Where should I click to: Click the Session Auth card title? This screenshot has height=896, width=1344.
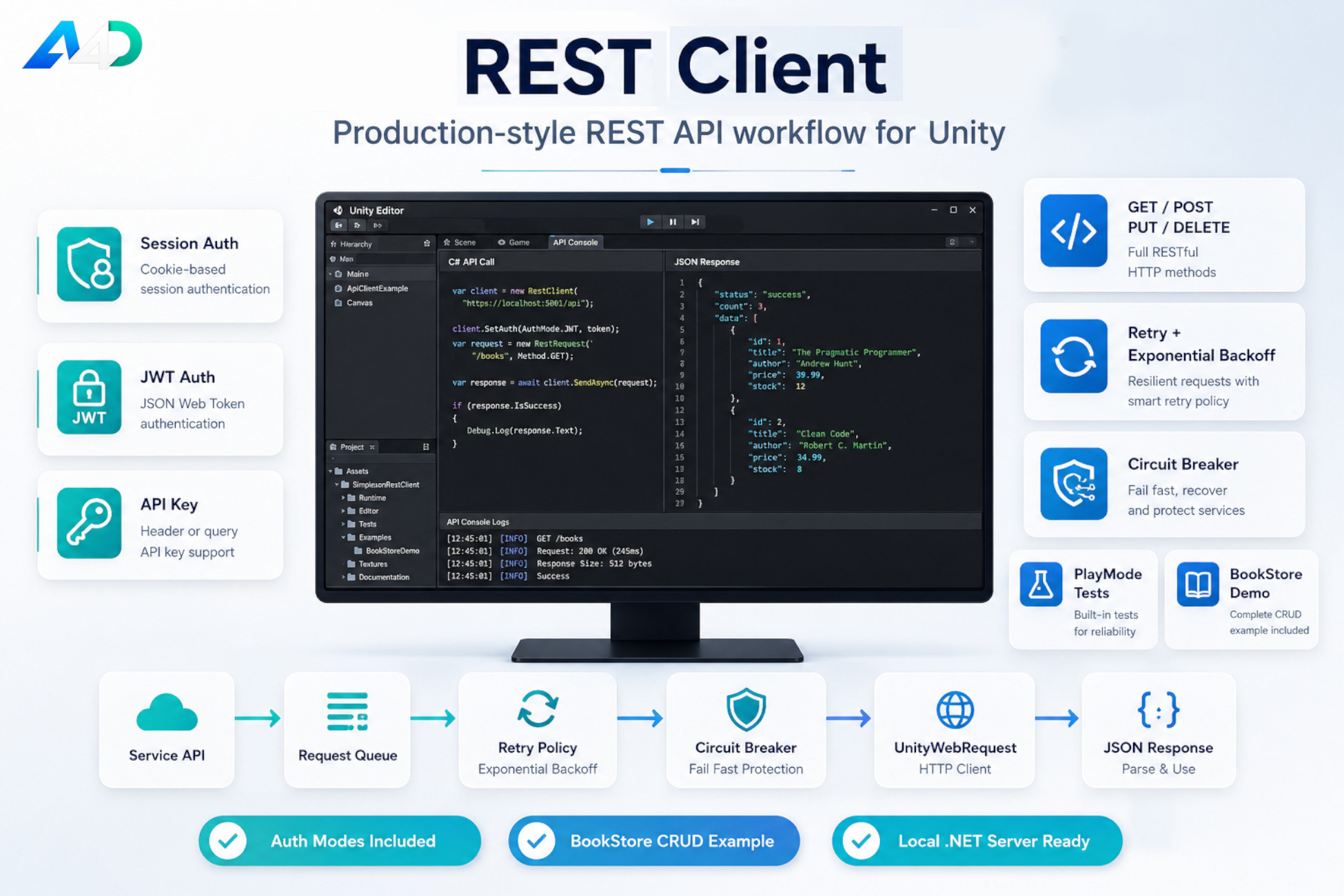[190, 243]
